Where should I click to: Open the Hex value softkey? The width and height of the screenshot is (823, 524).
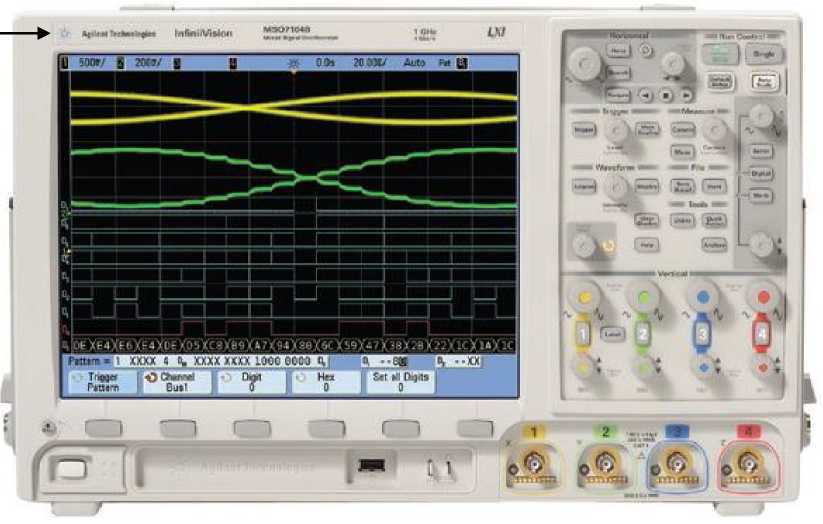[x=326, y=381]
